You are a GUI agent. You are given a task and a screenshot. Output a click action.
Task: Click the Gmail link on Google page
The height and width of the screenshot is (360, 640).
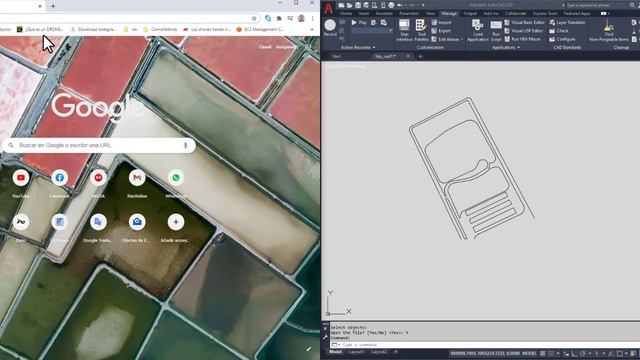tap(265, 47)
